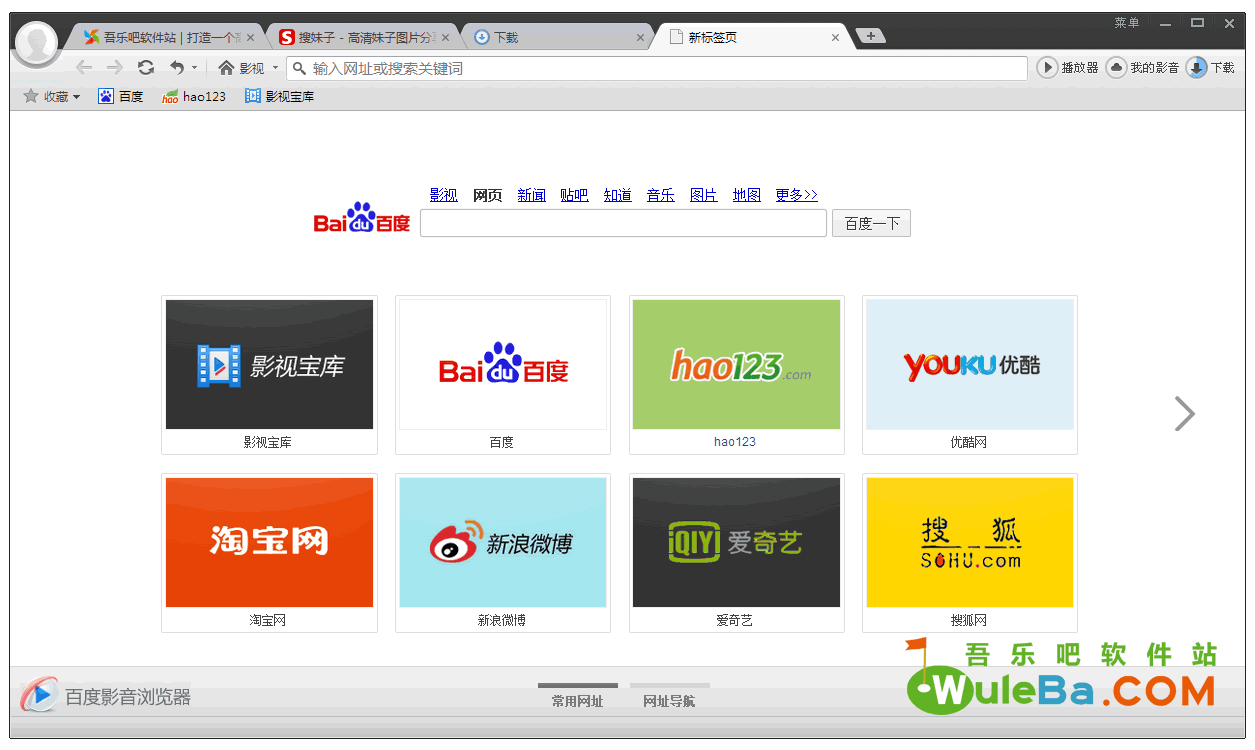Close the 搜妹子 tab
This screenshot has width=1255, height=750.
coord(446,38)
